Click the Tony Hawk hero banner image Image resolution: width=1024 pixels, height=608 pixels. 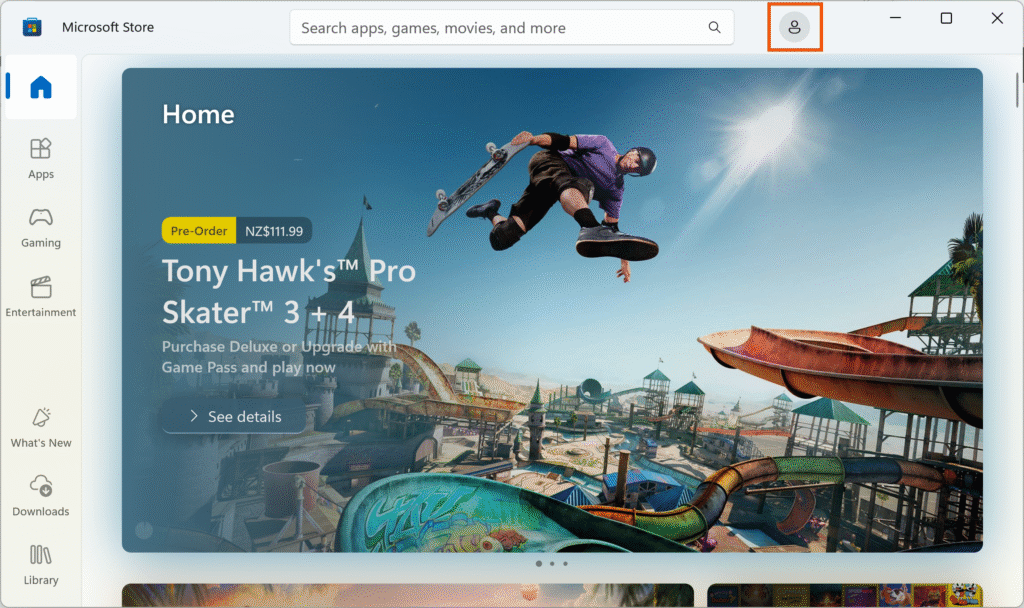(x=552, y=310)
